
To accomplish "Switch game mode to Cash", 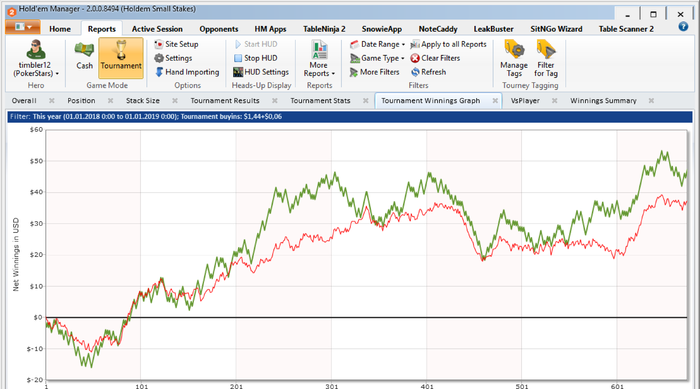I will click(84, 56).
